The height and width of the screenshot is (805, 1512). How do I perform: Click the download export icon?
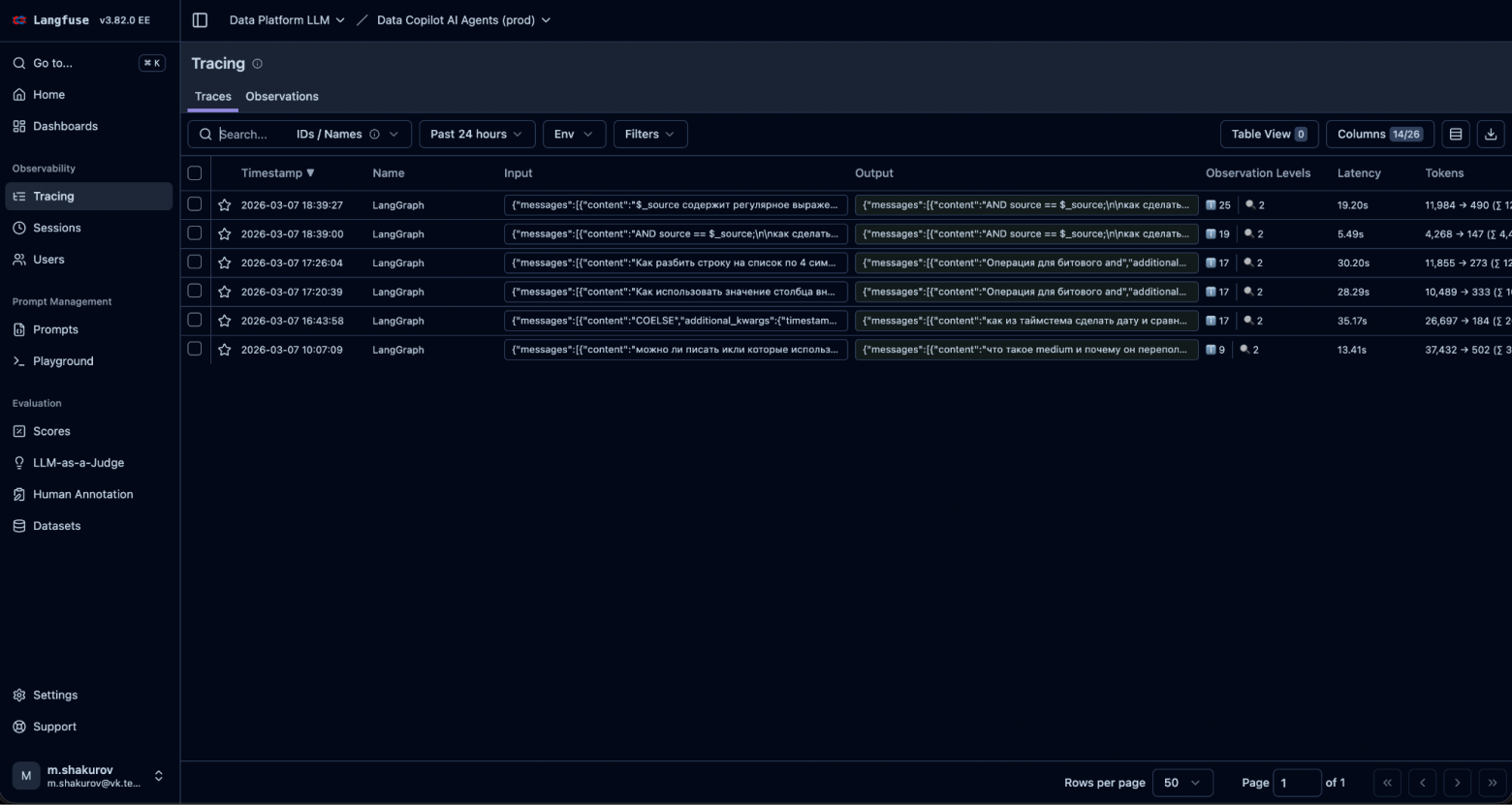point(1491,135)
